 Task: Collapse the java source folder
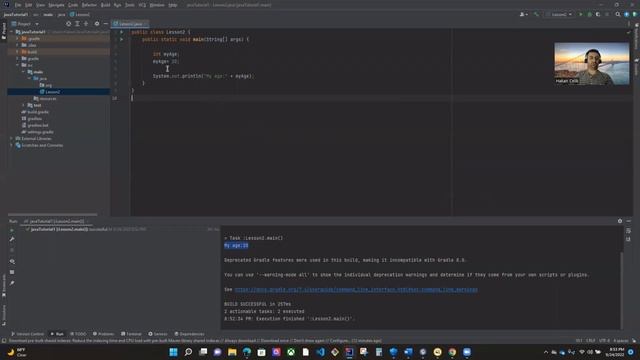click(x=29, y=78)
